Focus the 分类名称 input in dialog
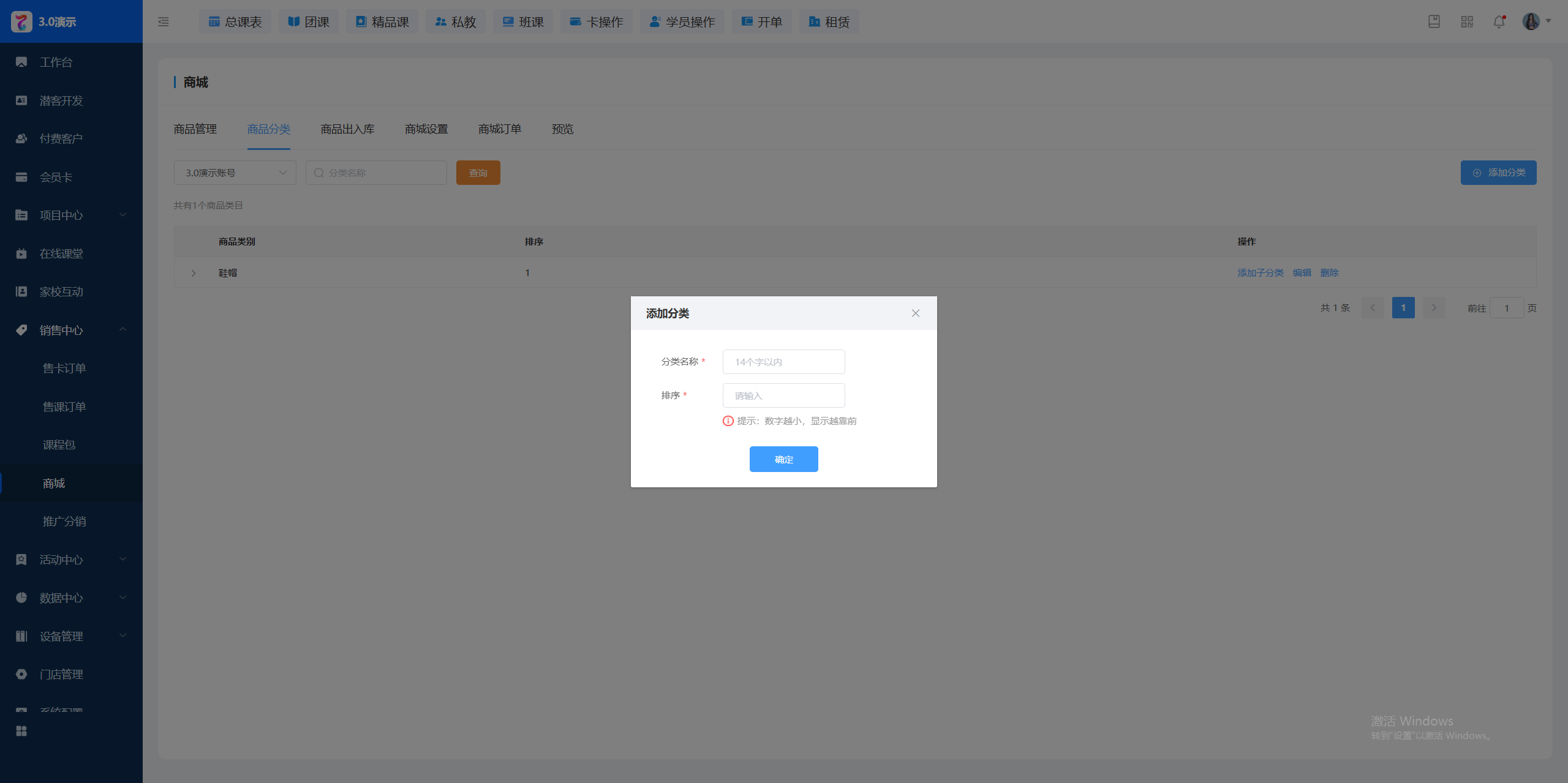 click(x=783, y=362)
